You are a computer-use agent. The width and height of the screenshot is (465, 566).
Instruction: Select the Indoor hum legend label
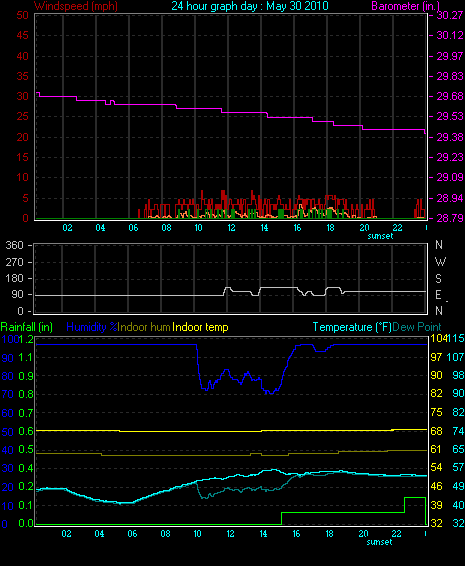click(x=144, y=327)
